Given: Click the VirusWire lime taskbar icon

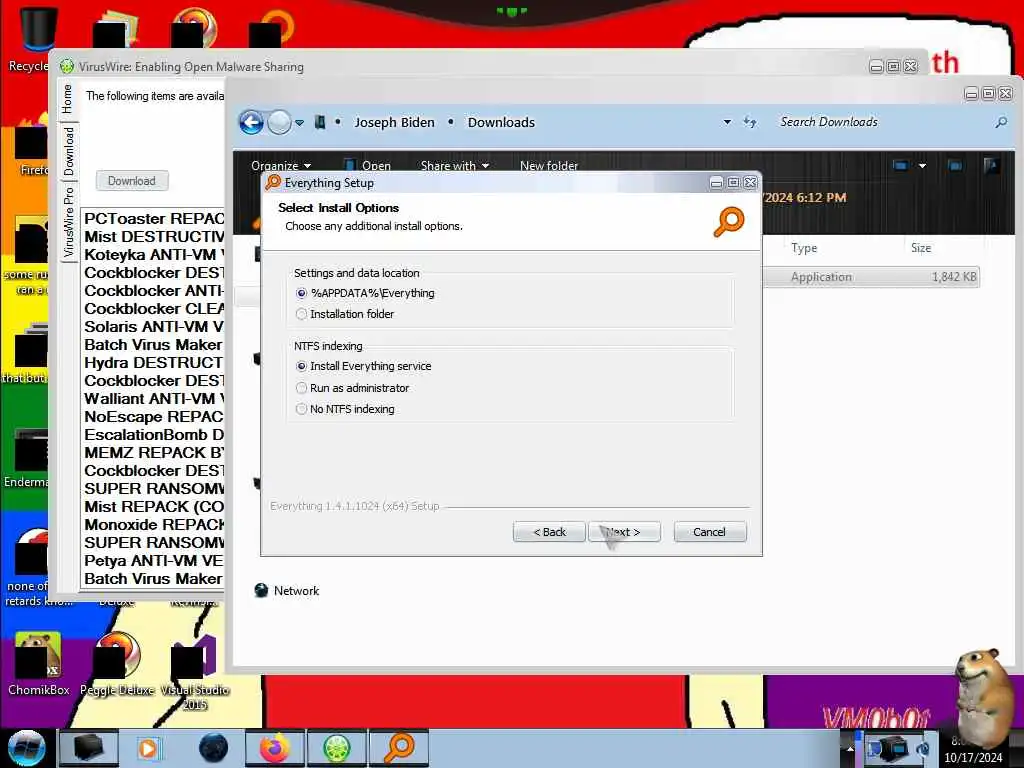Looking at the screenshot, I should (336, 748).
